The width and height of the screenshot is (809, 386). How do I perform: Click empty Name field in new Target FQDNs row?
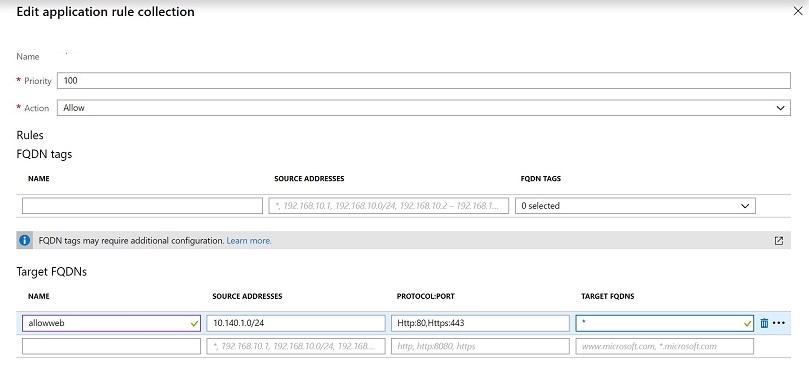coord(111,346)
